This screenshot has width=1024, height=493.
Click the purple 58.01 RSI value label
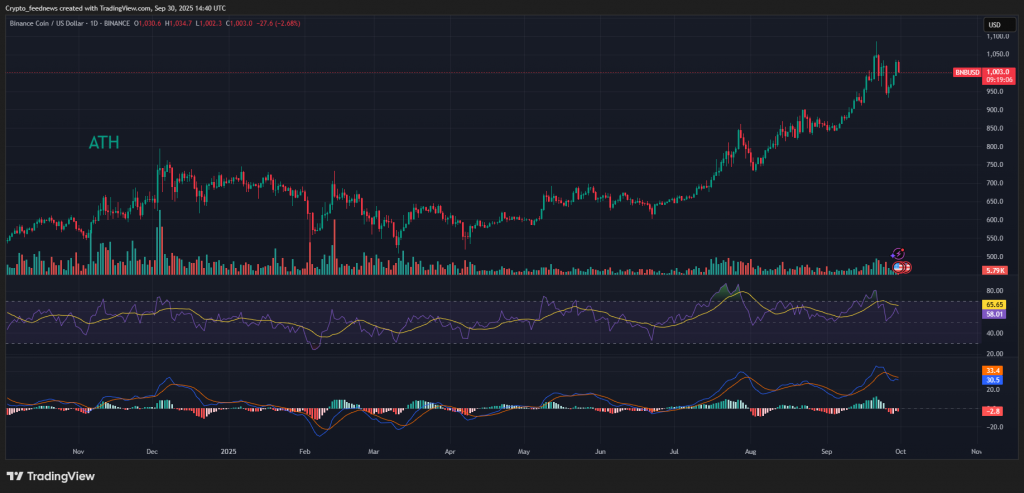(x=994, y=314)
